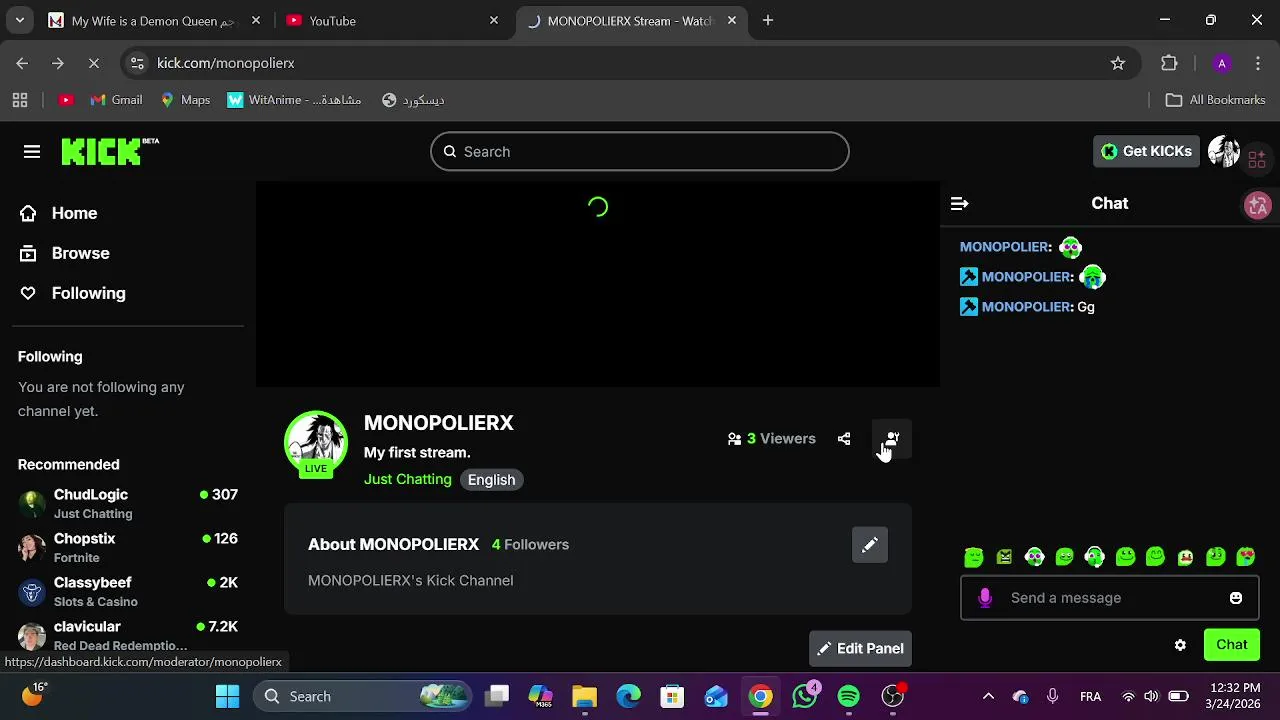Switch to the My Wife is a Demon Queen tab
1280x720 pixels.
[155, 21]
